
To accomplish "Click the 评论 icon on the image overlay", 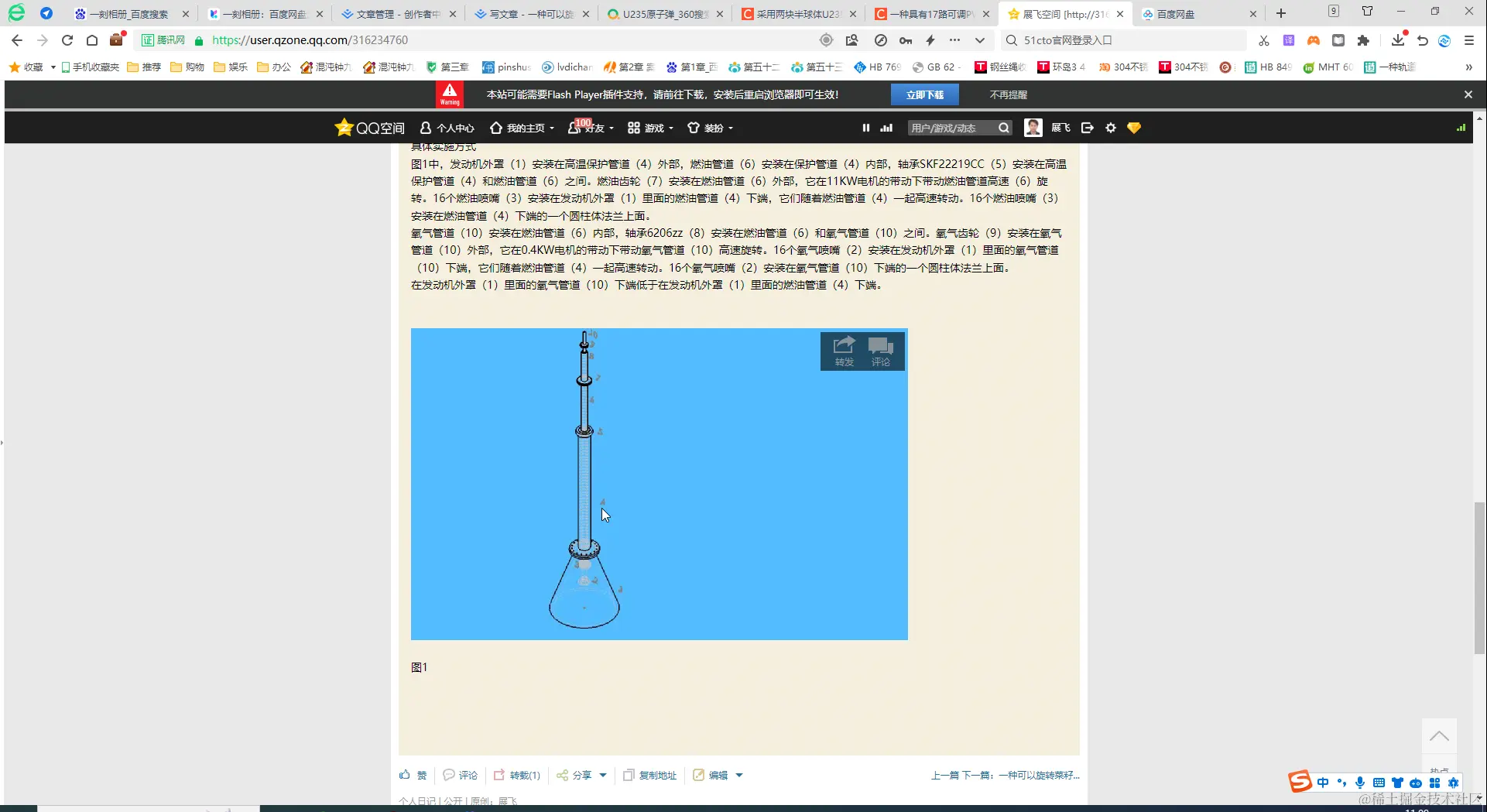I will (x=881, y=350).
